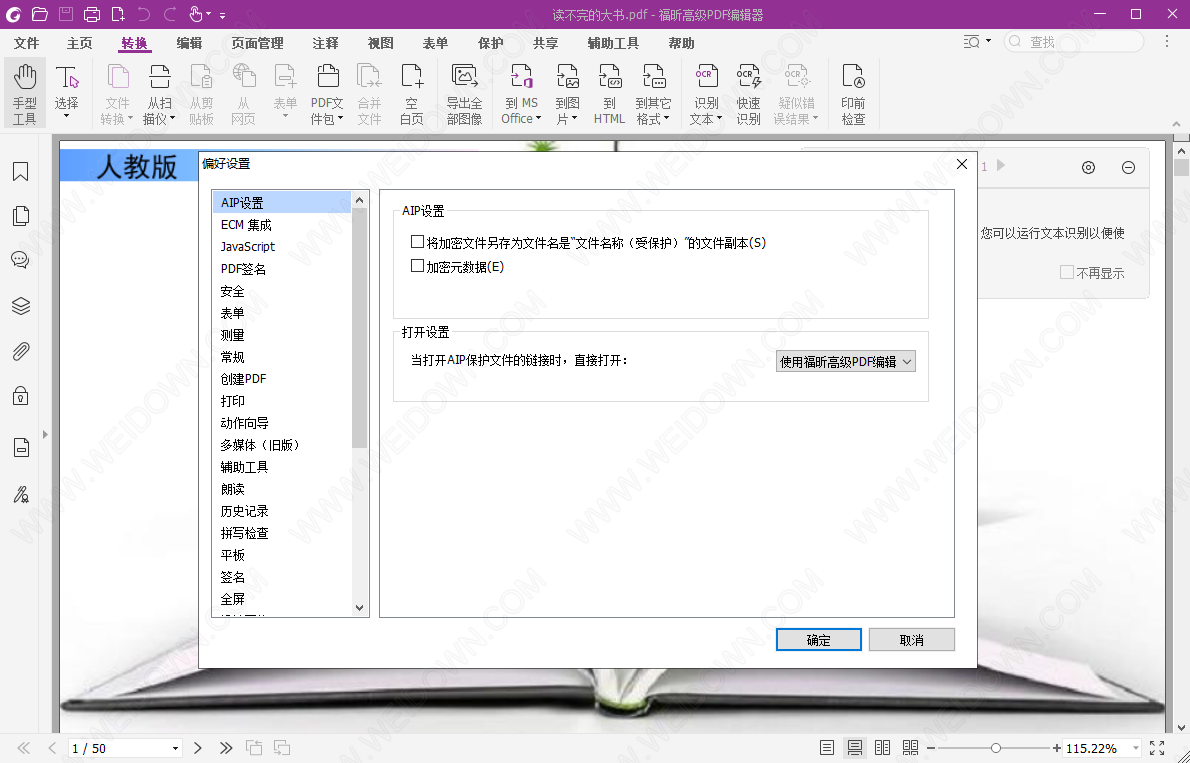Open the 使用福昕高级PDF编辑 dropdown
The width and height of the screenshot is (1190, 763).
[x=845, y=361]
